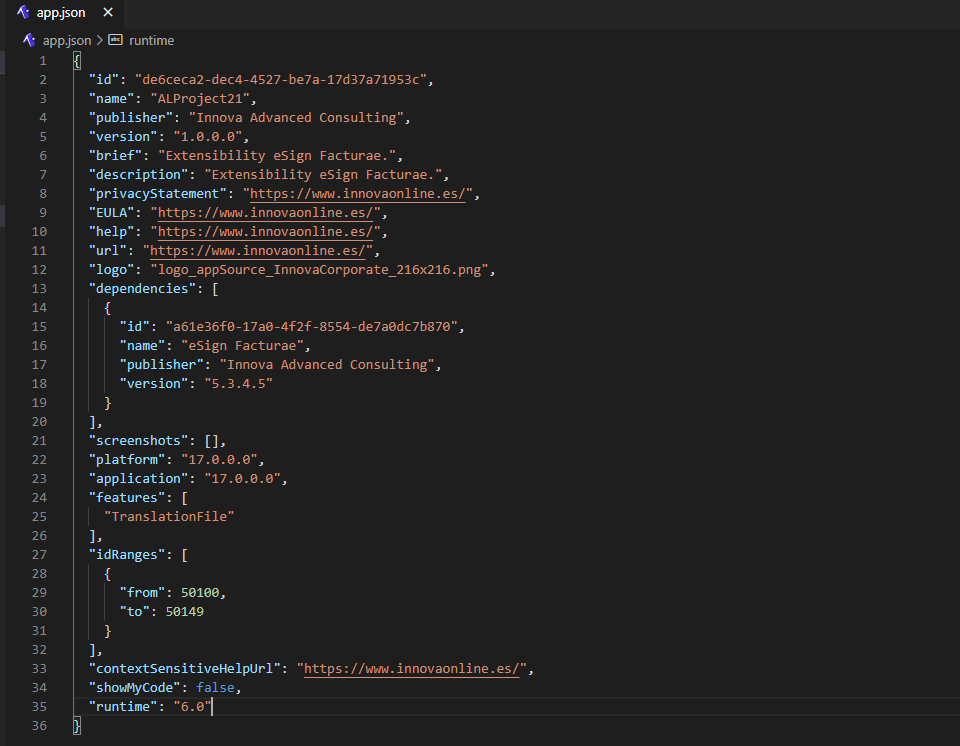Click the EULA link to innovaonline.es
Viewport: 960px width, 746px height.
coord(264,212)
